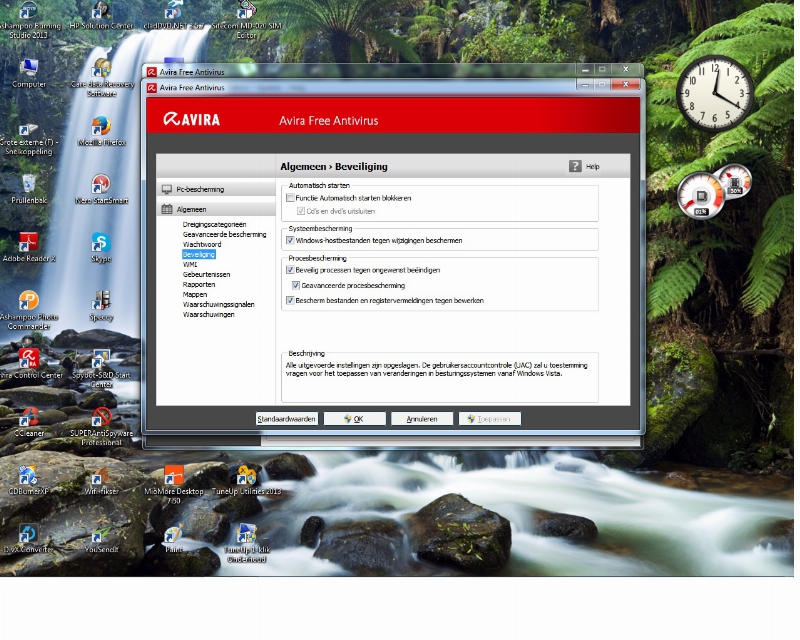Select the CCleaner desktop icon
Image resolution: width=800 pixels, height=640 pixels.
[29, 422]
